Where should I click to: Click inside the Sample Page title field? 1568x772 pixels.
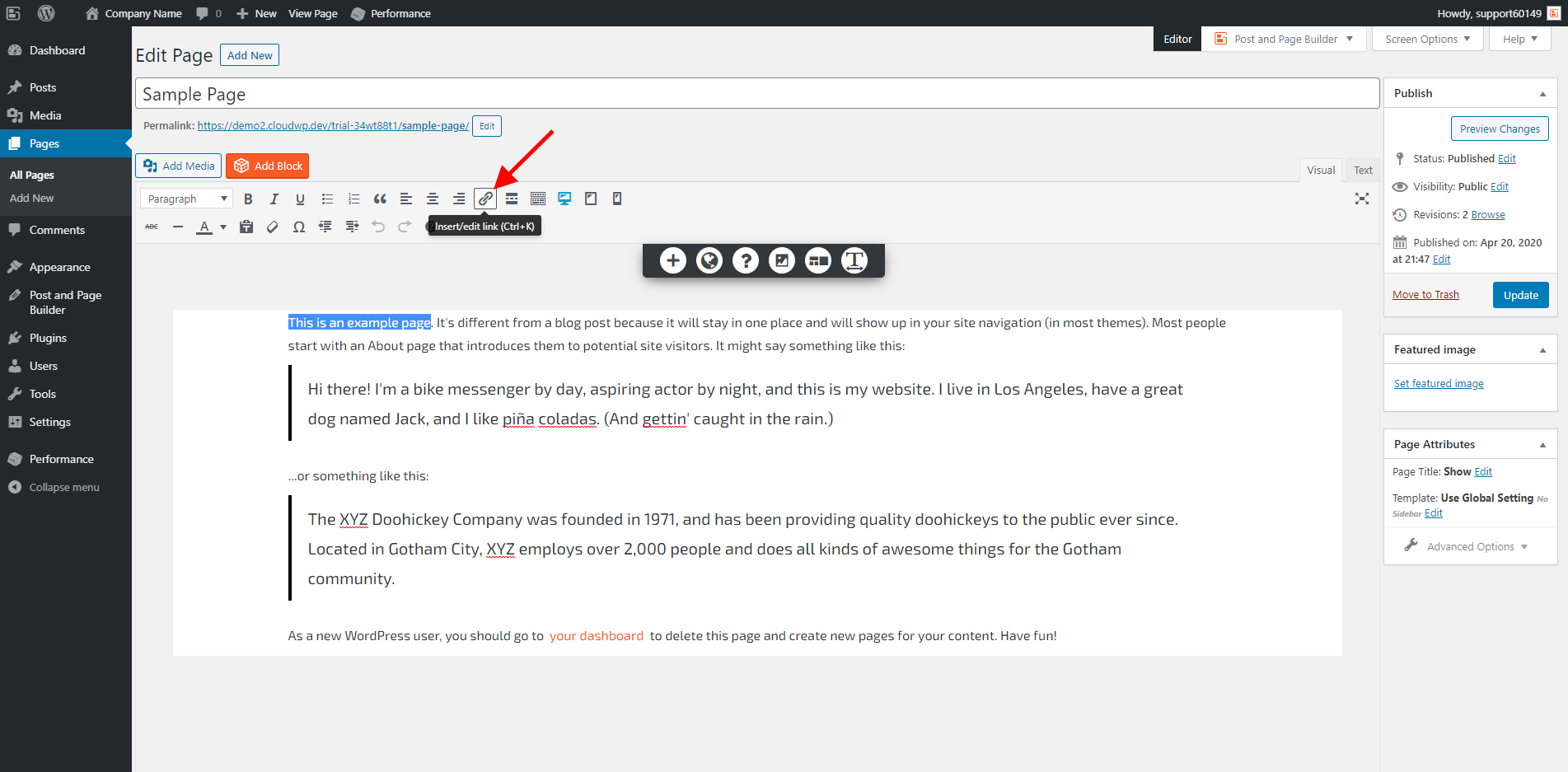[x=577, y=93]
